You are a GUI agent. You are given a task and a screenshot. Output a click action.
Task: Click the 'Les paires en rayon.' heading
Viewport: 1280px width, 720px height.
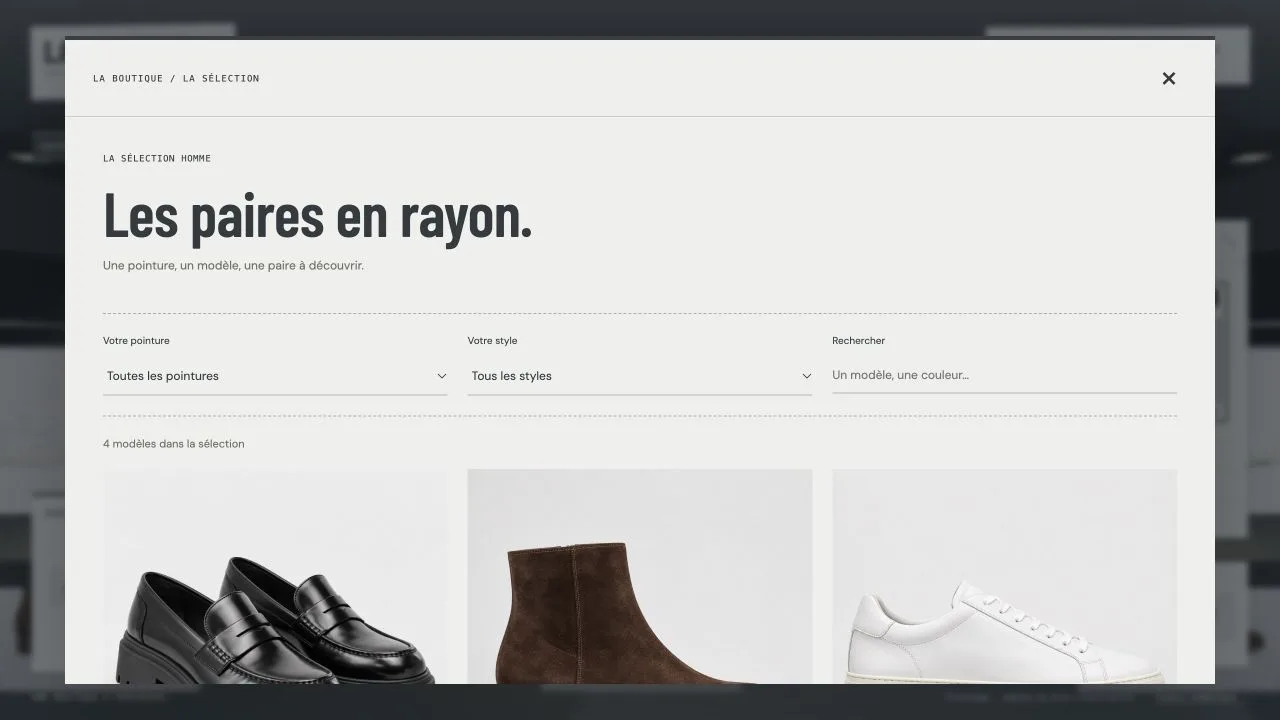click(318, 216)
